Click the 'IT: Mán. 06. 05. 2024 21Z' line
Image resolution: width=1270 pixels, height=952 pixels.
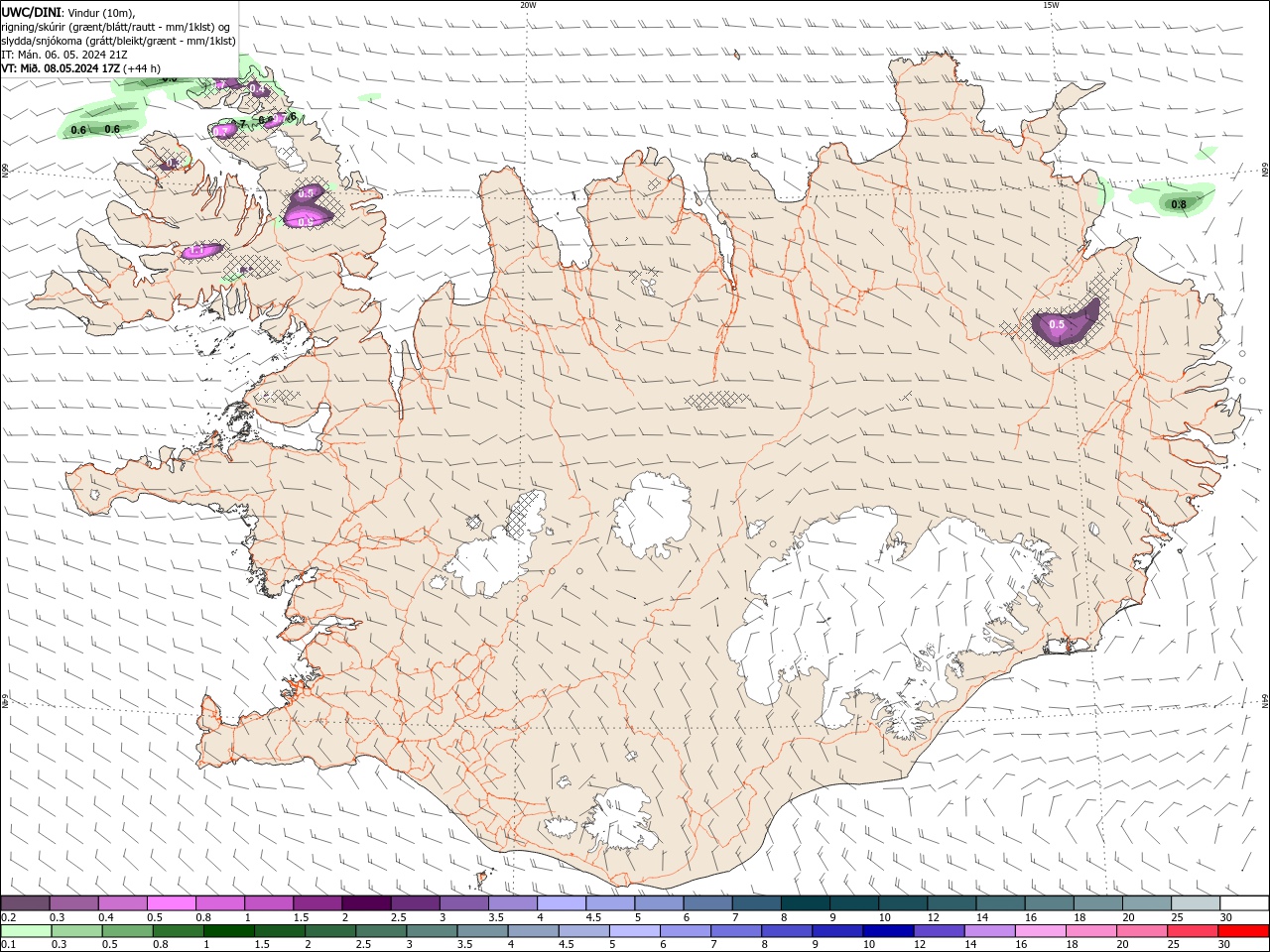[63, 55]
